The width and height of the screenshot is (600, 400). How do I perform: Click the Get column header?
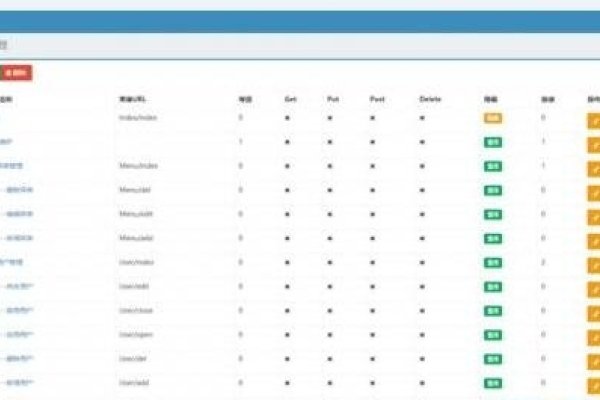[x=290, y=100]
